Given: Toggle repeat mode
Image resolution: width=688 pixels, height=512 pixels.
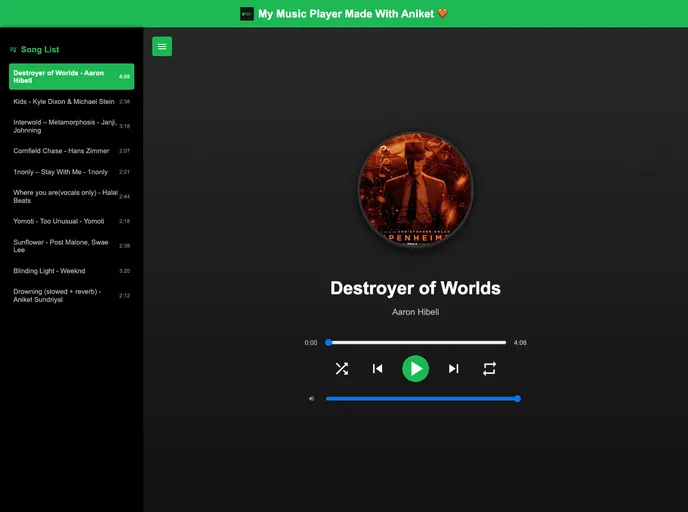Looking at the screenshot, I should tap(489, 369).
